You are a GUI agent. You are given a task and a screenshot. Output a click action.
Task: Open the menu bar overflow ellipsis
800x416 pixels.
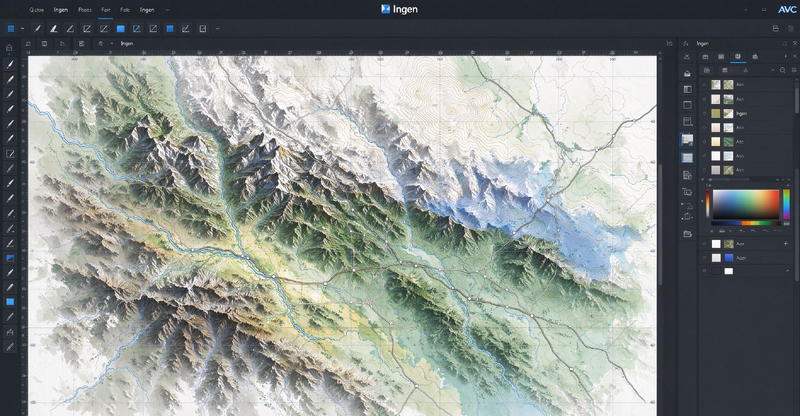pyautogui.click(x=168, y=10)
